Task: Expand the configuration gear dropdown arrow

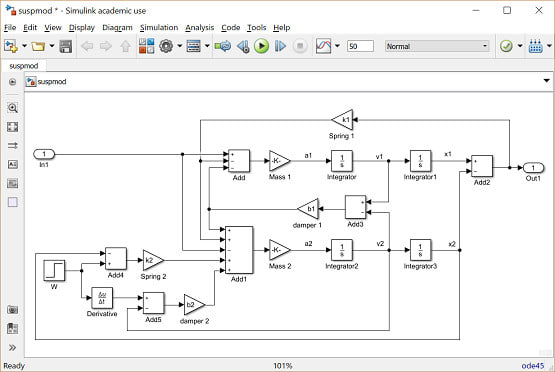Action: 180,46
